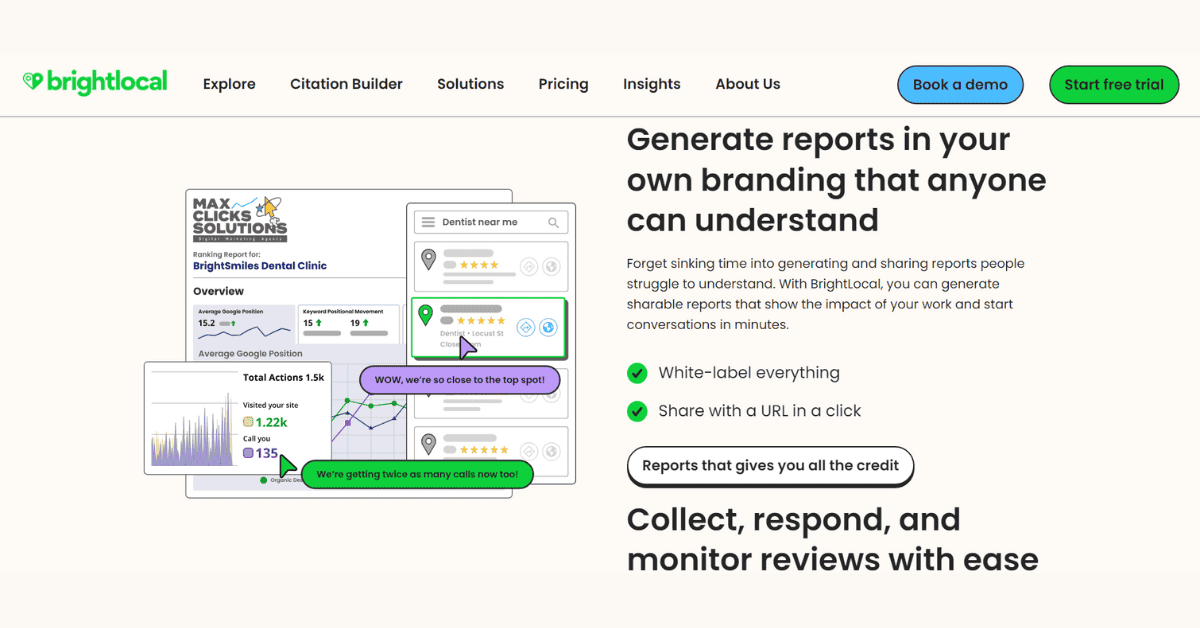
Task: Click the green up arrow beside 19
Action: (366, 323)
